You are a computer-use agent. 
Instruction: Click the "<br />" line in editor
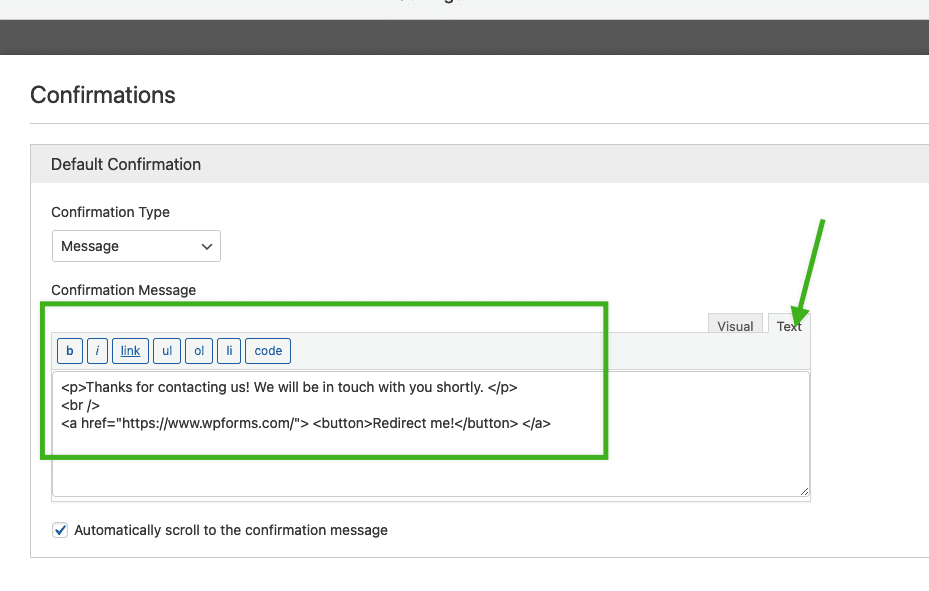[x=80, y=406]
